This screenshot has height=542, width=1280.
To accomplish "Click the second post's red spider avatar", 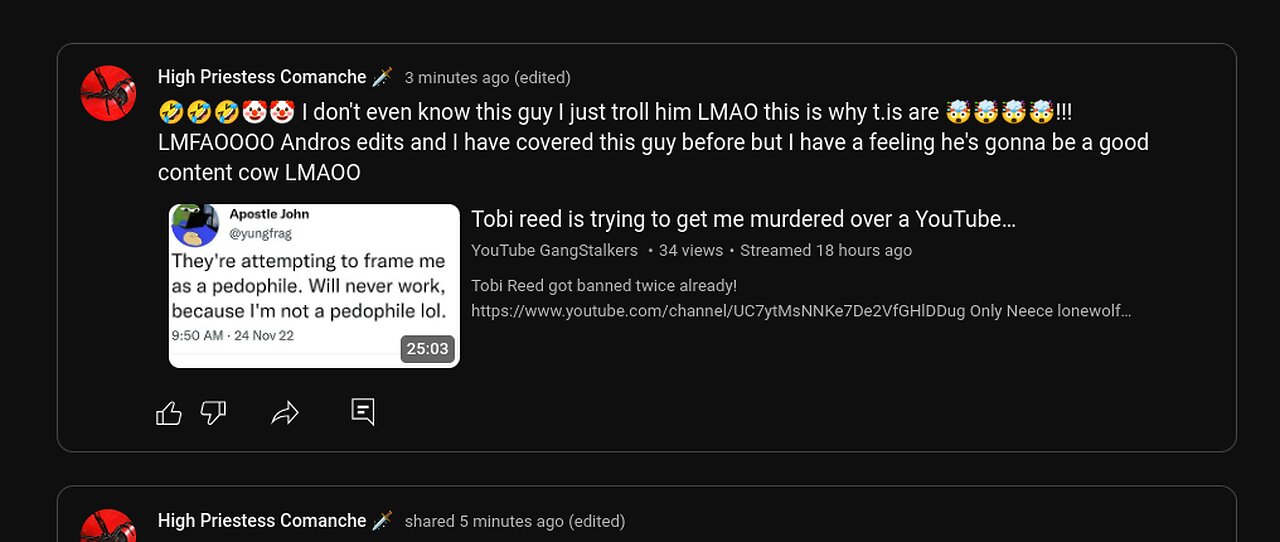I will pos(108,528).
